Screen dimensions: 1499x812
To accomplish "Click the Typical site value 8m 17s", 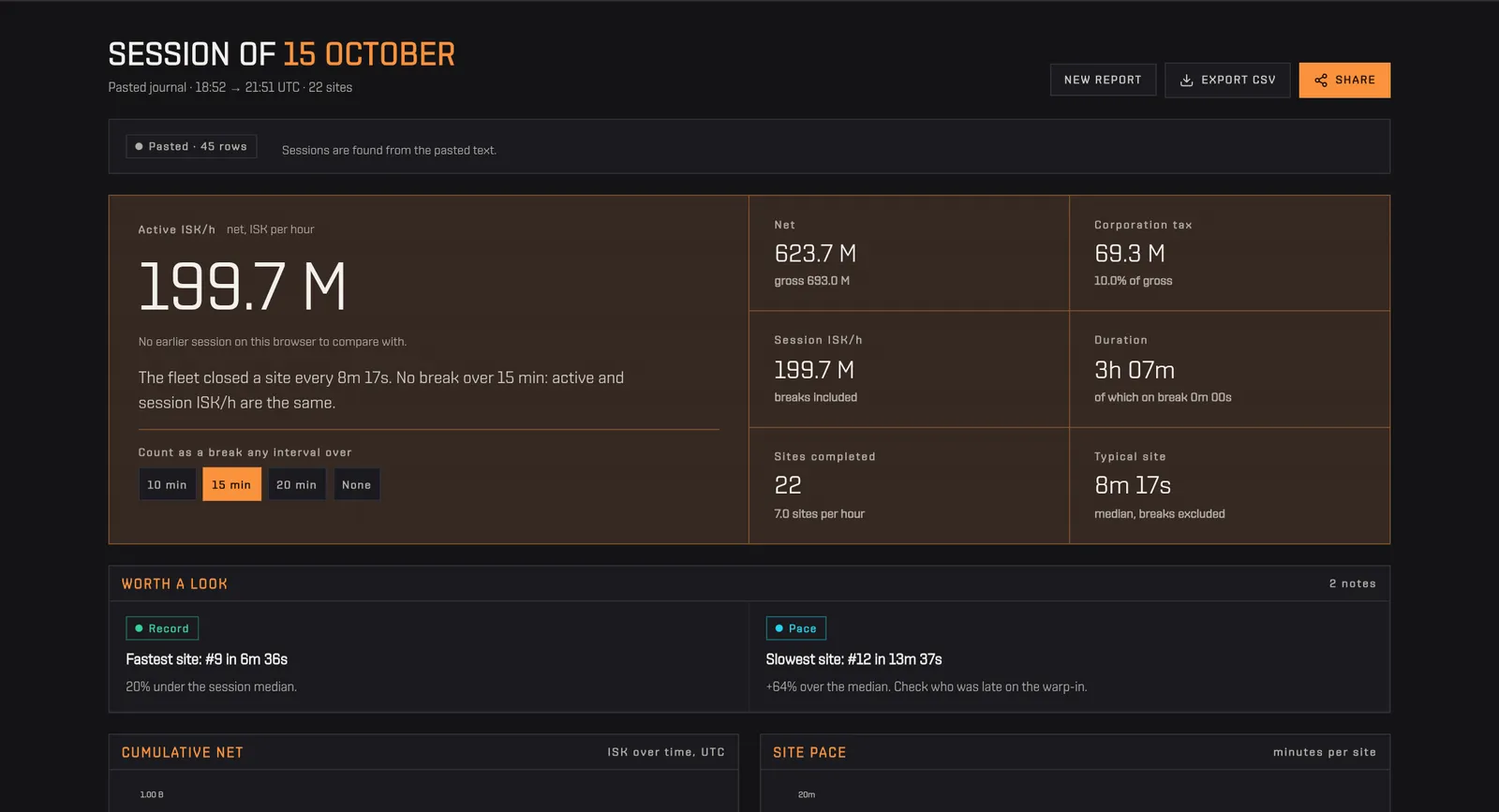I will (1133, 485).
